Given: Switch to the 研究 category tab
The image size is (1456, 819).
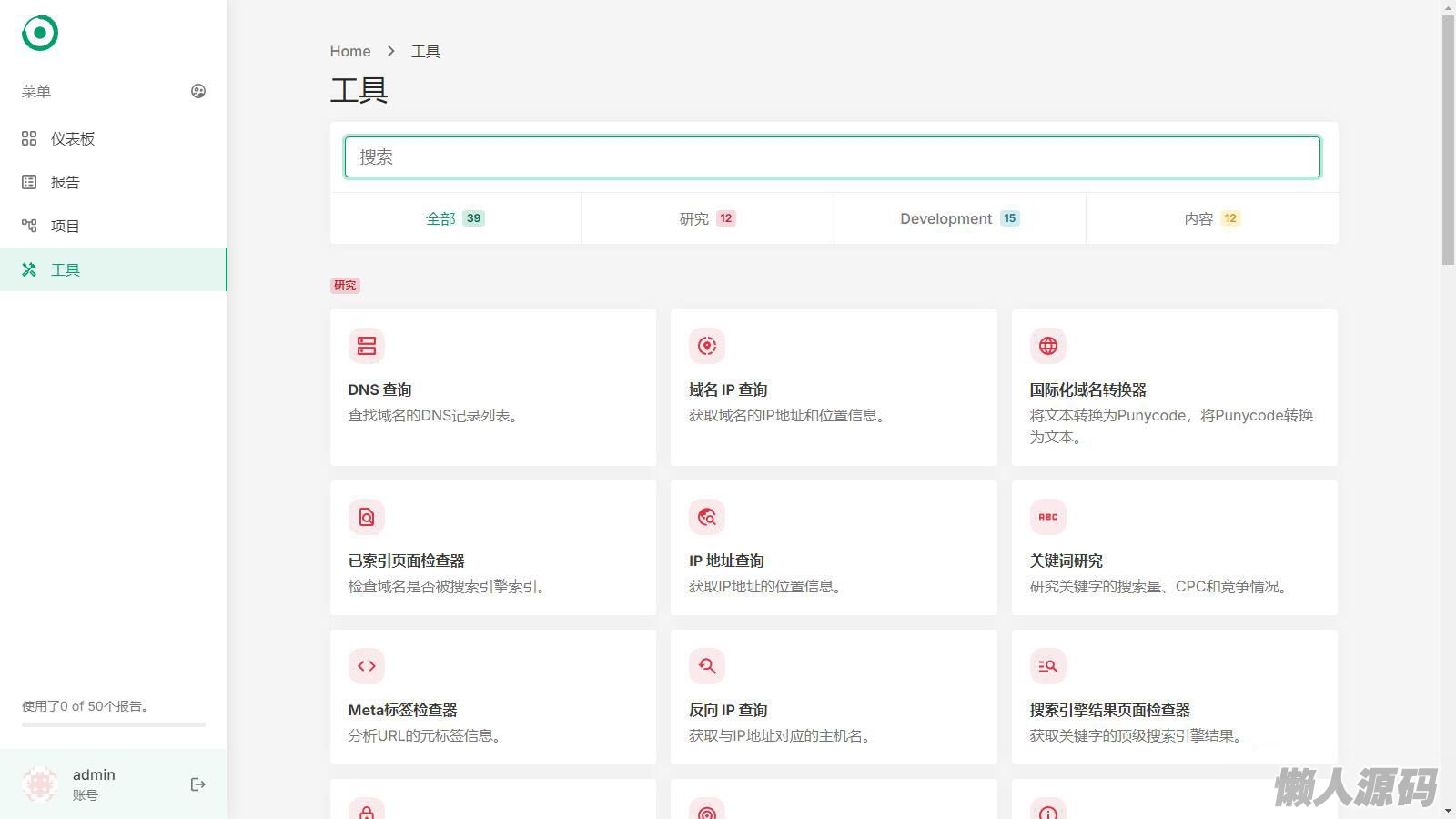Looking at the screenshot, I should (707, 218).
